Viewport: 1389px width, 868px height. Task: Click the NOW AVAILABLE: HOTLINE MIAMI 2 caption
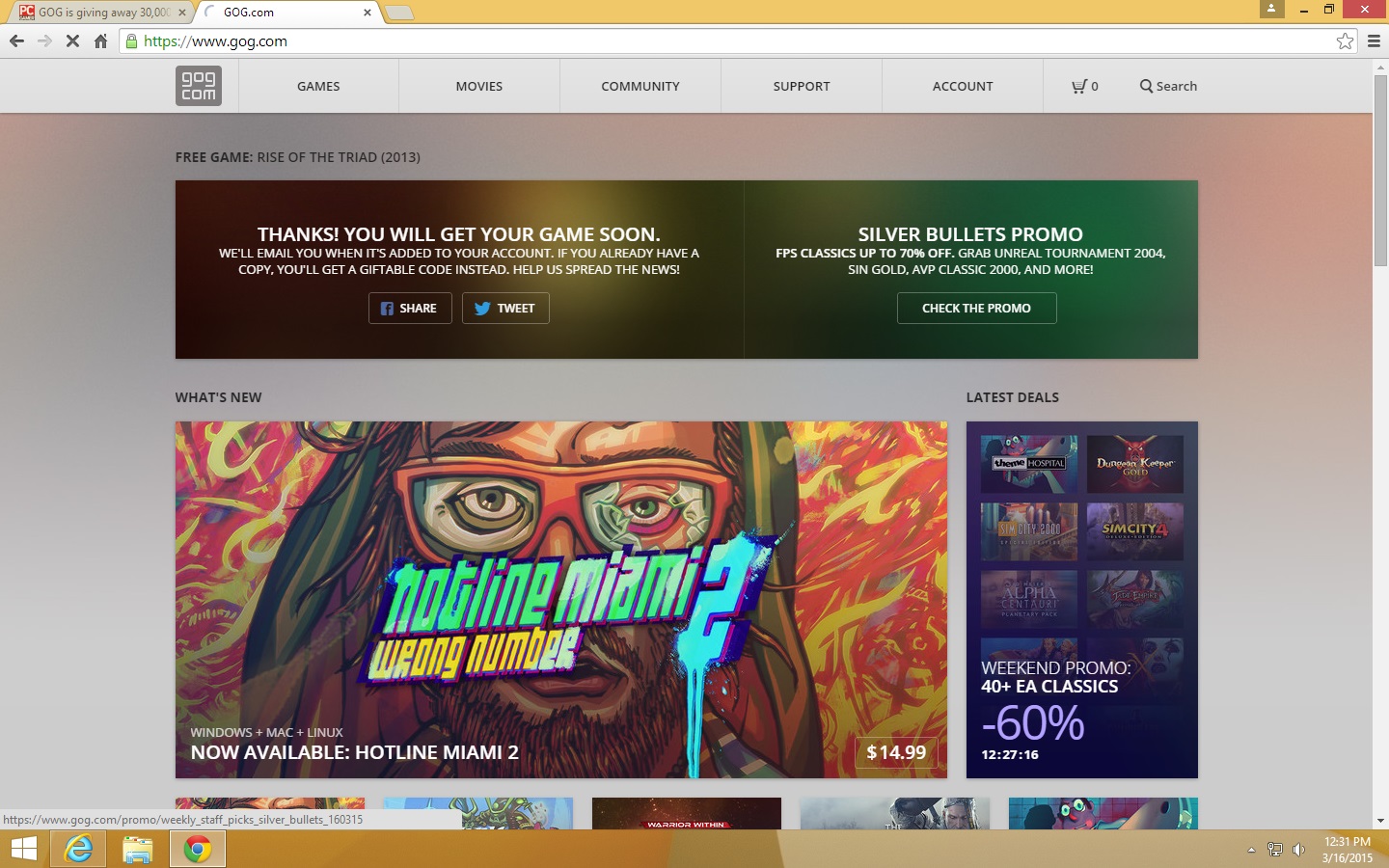[x=354, y=752]
